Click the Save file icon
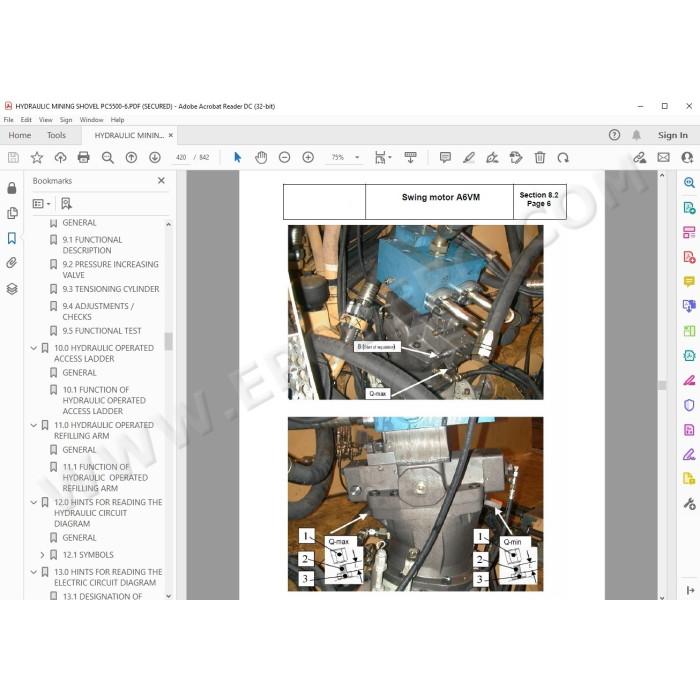Screen dimensions: 700x700 click(x=13, y=157)
